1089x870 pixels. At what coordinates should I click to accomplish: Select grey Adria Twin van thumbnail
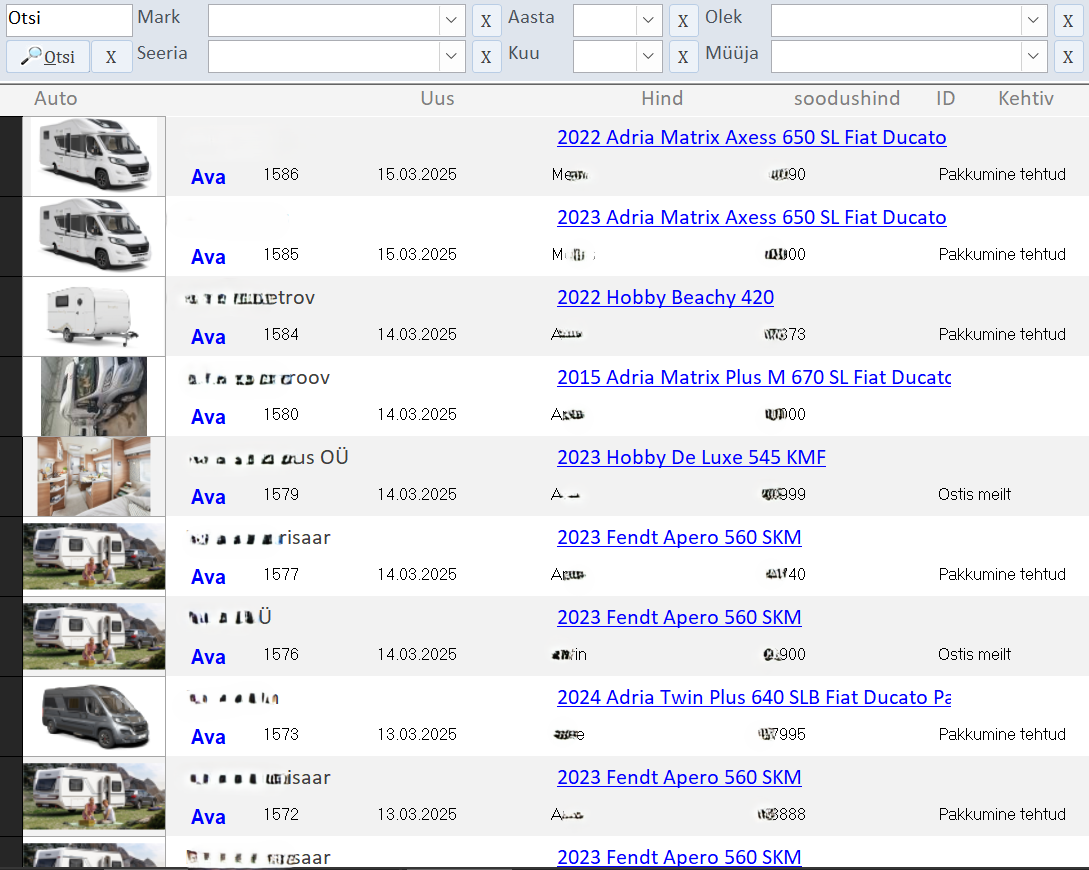click(94, 717)
